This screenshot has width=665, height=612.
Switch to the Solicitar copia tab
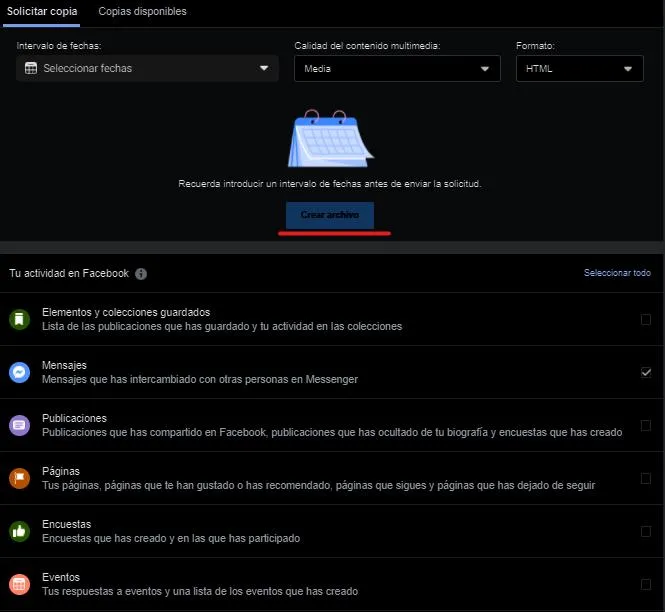click(x=42, y=11)
